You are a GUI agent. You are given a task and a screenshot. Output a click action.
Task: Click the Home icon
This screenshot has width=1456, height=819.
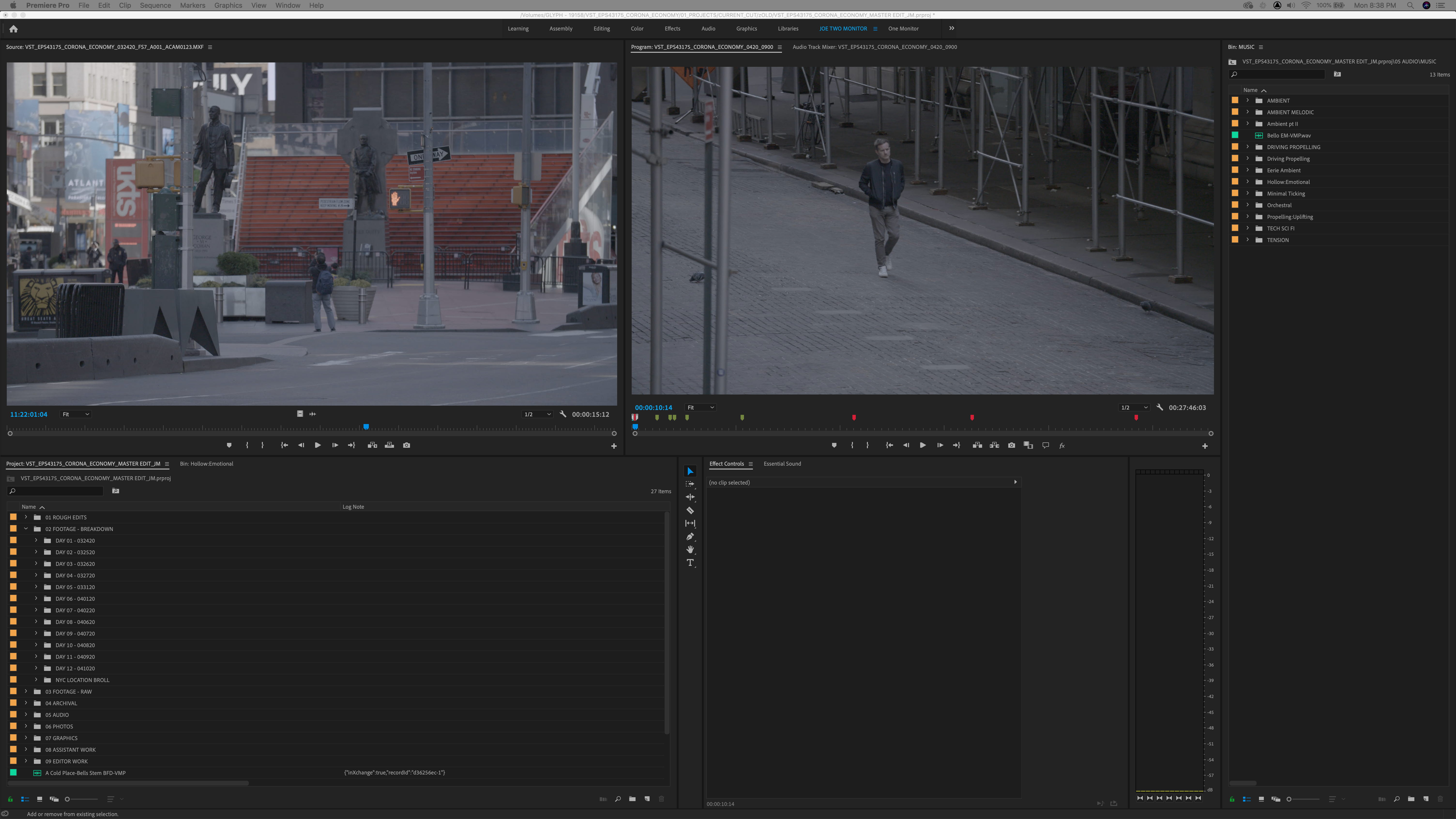14,29
